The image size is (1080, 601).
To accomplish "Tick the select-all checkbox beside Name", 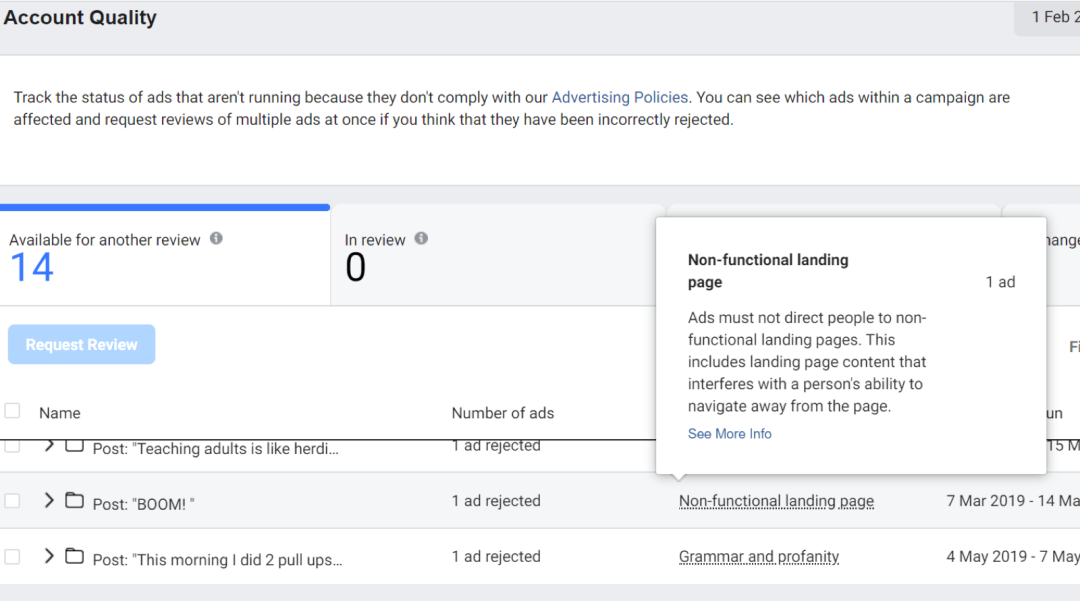I will click(x=12, y=411).
